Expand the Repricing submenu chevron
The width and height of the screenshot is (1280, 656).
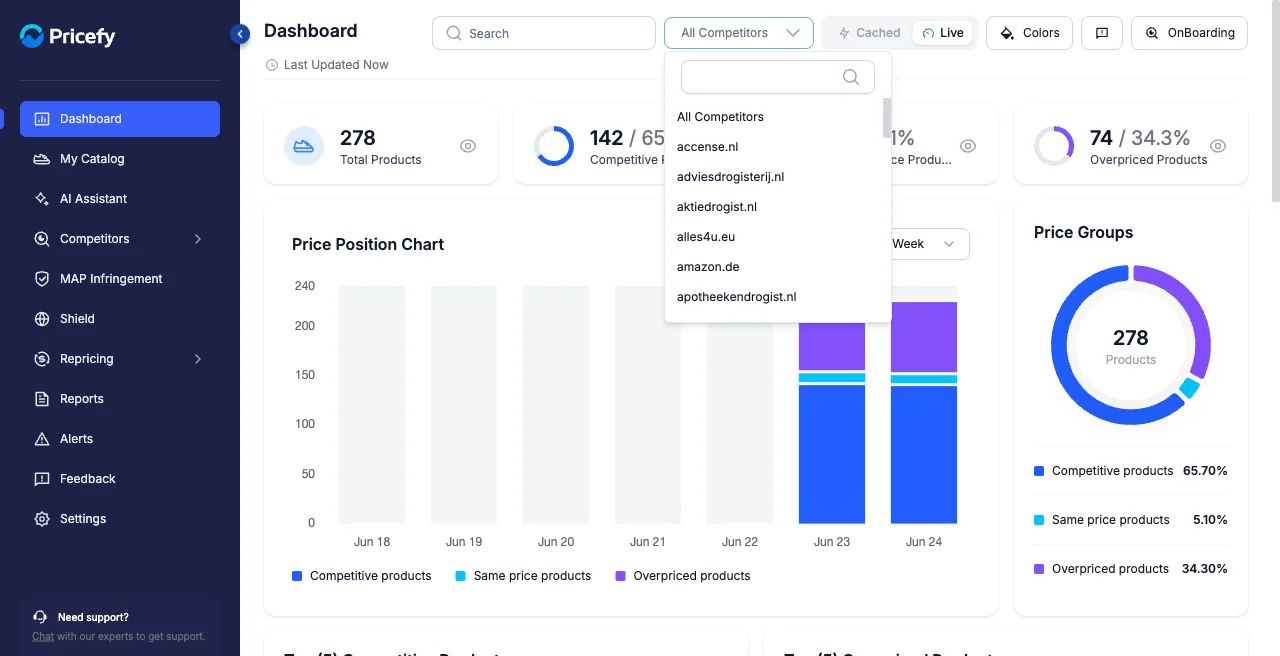(198, 359)
